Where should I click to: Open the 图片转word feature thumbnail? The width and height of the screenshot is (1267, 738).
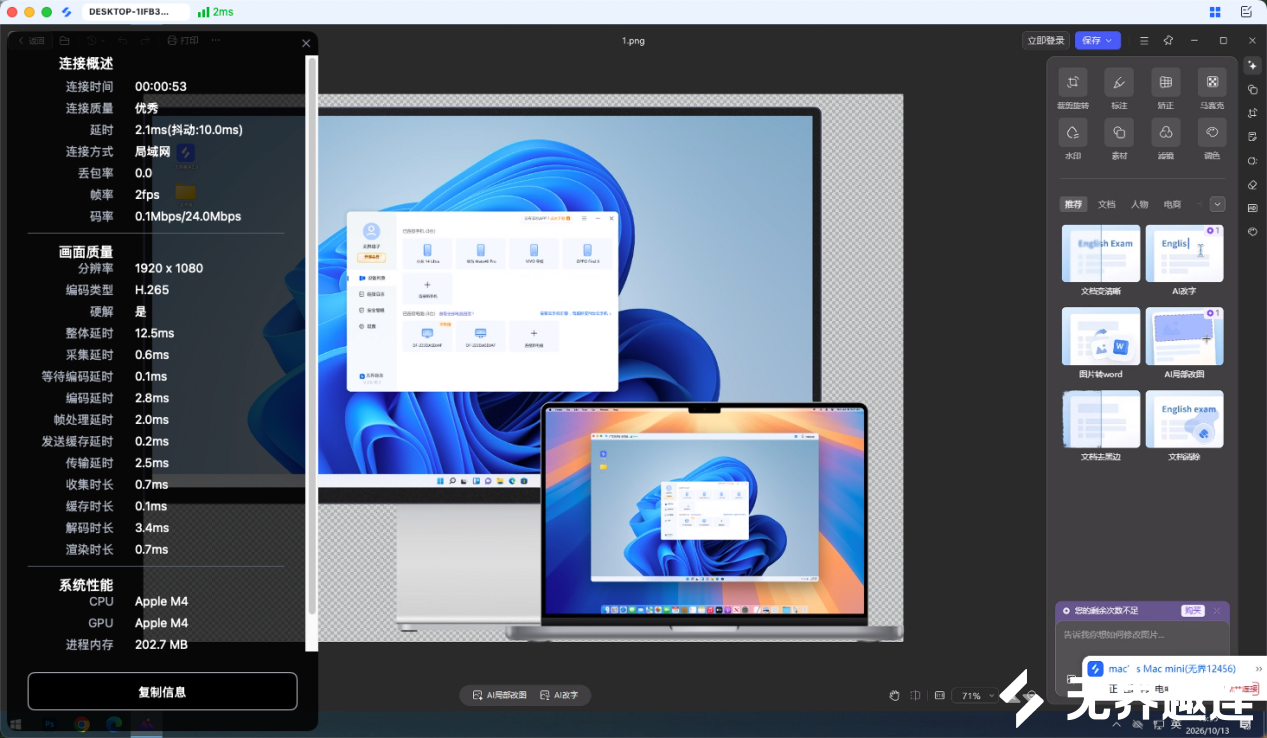click(x=1100, y=337)
